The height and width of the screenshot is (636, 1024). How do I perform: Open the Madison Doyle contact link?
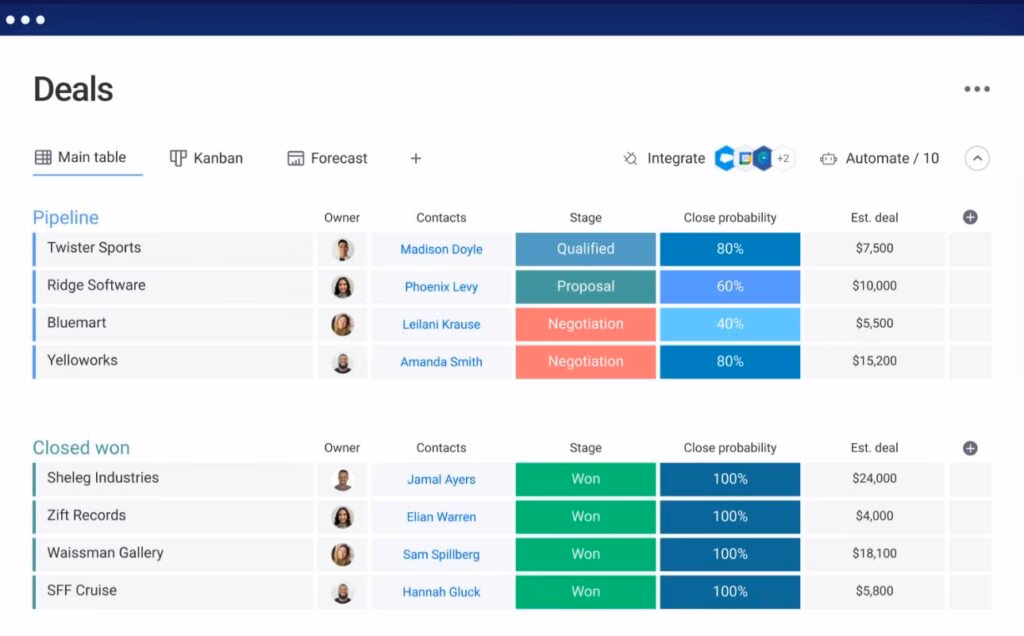pyautogui.click(x=441, y=249)
